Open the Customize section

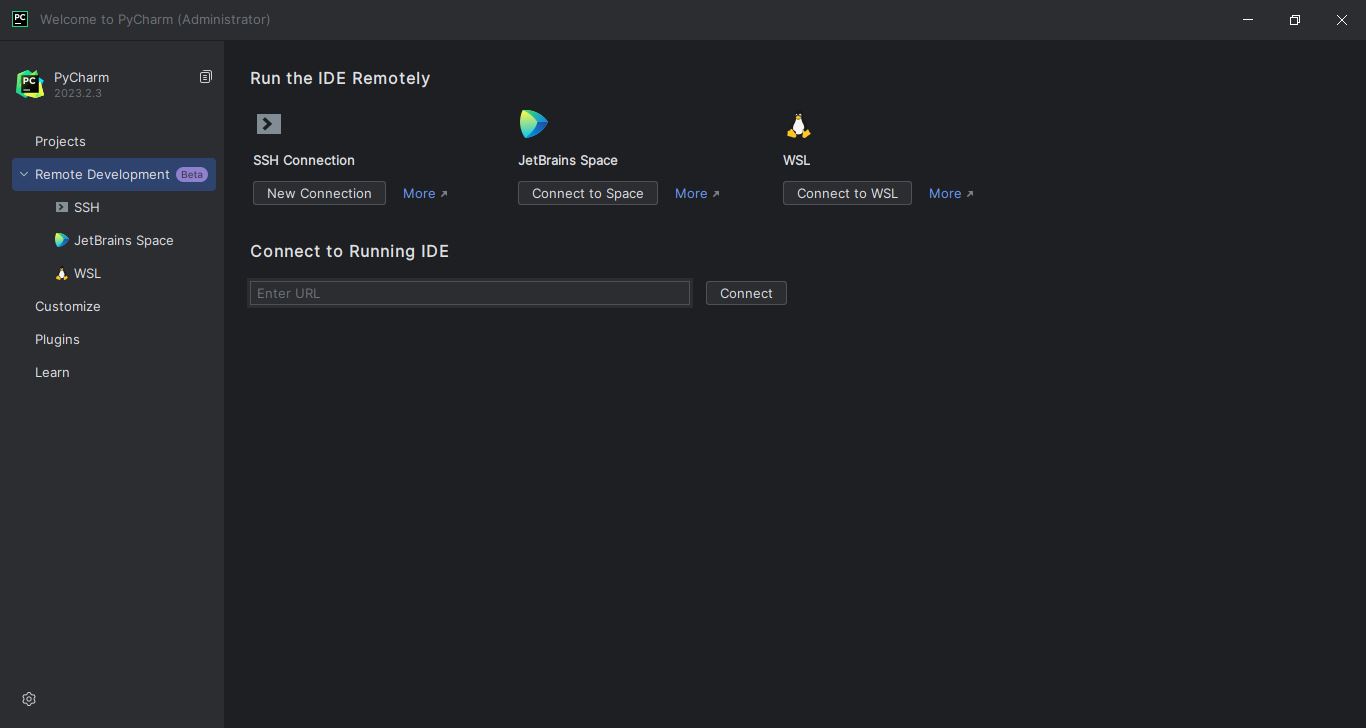(x=114, y=306)
